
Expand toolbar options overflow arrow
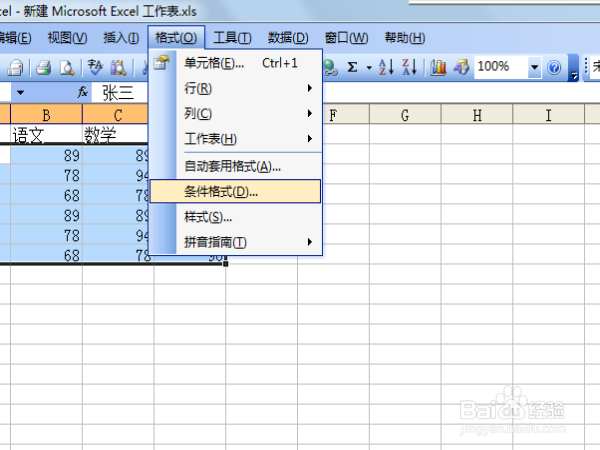[574, 68]
